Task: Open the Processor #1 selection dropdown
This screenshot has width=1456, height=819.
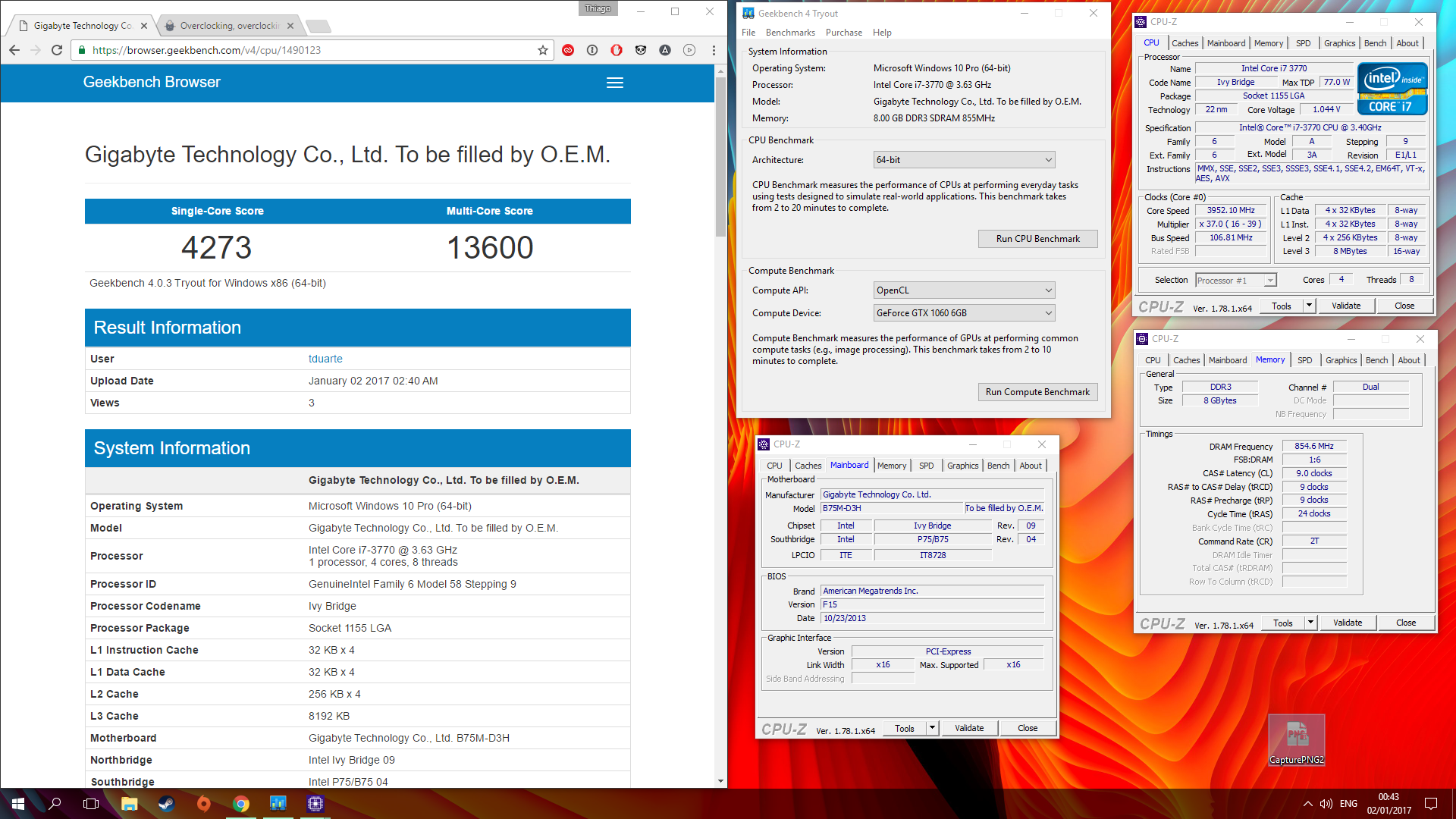Action: point(1236,281)
